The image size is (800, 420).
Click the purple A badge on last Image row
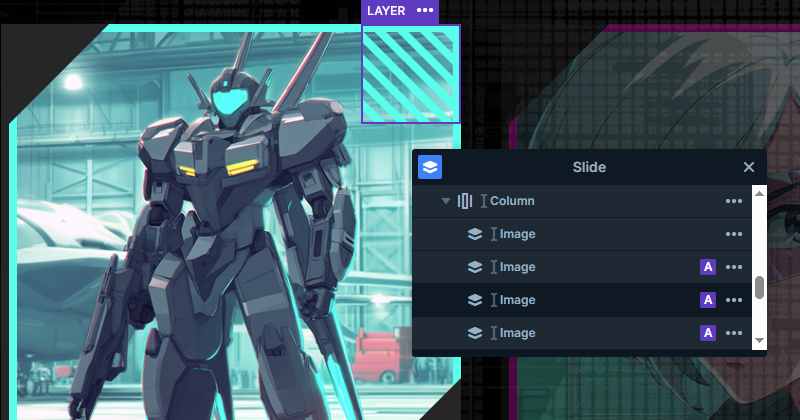708,333
